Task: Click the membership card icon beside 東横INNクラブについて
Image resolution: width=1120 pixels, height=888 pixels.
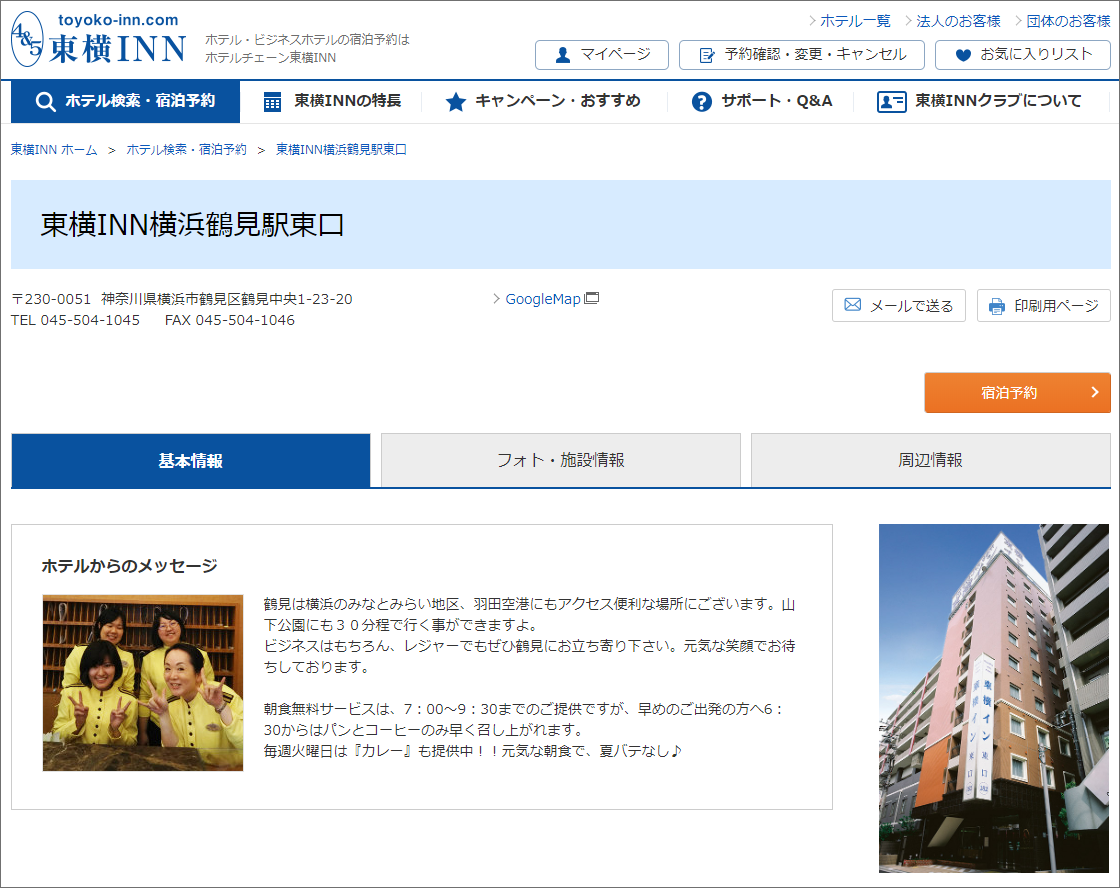Action: [891, 102]
